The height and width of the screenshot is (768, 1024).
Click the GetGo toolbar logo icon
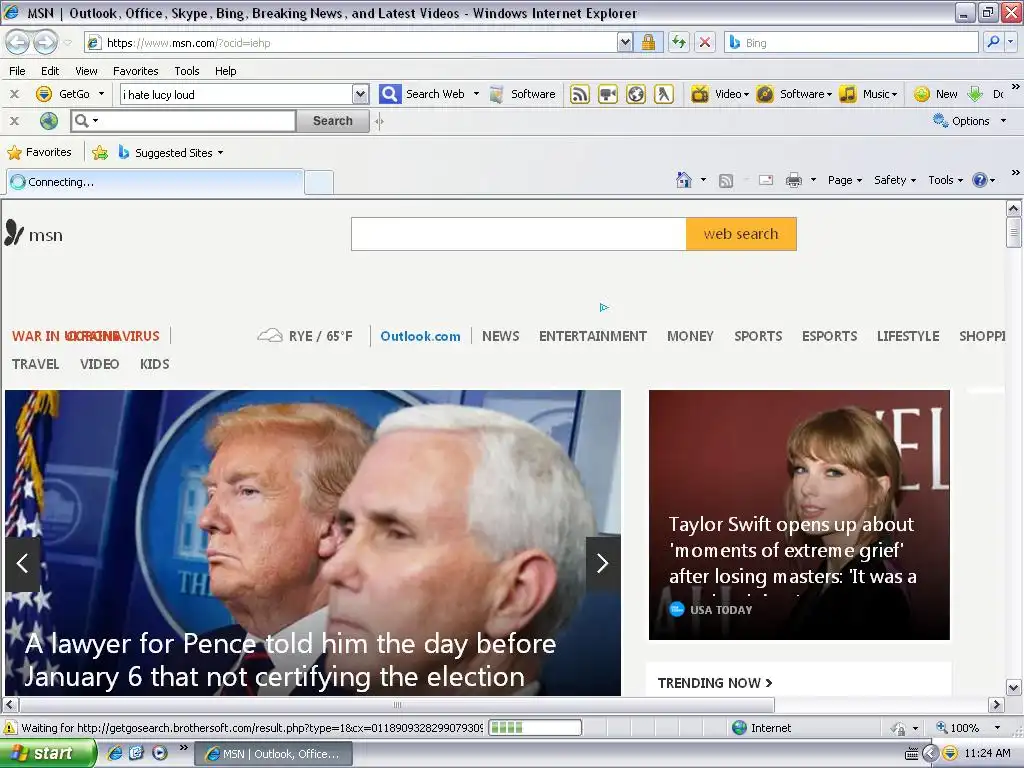click(44, 94)
